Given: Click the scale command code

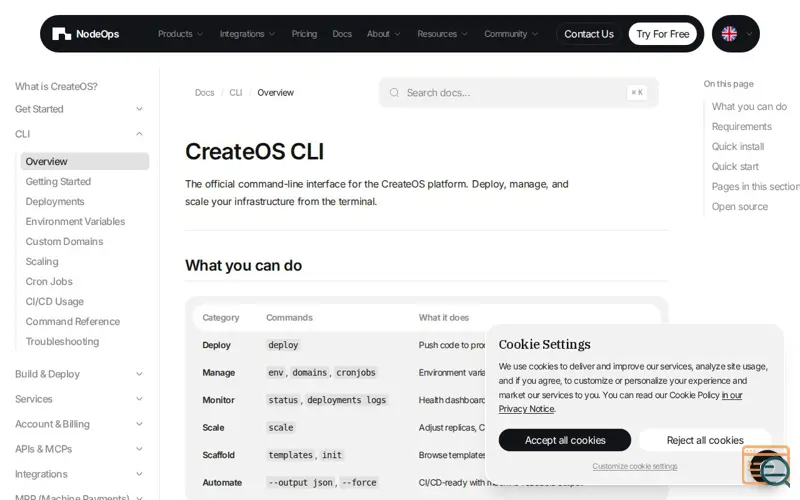Looking at the screenshot, I should (281, 428).
